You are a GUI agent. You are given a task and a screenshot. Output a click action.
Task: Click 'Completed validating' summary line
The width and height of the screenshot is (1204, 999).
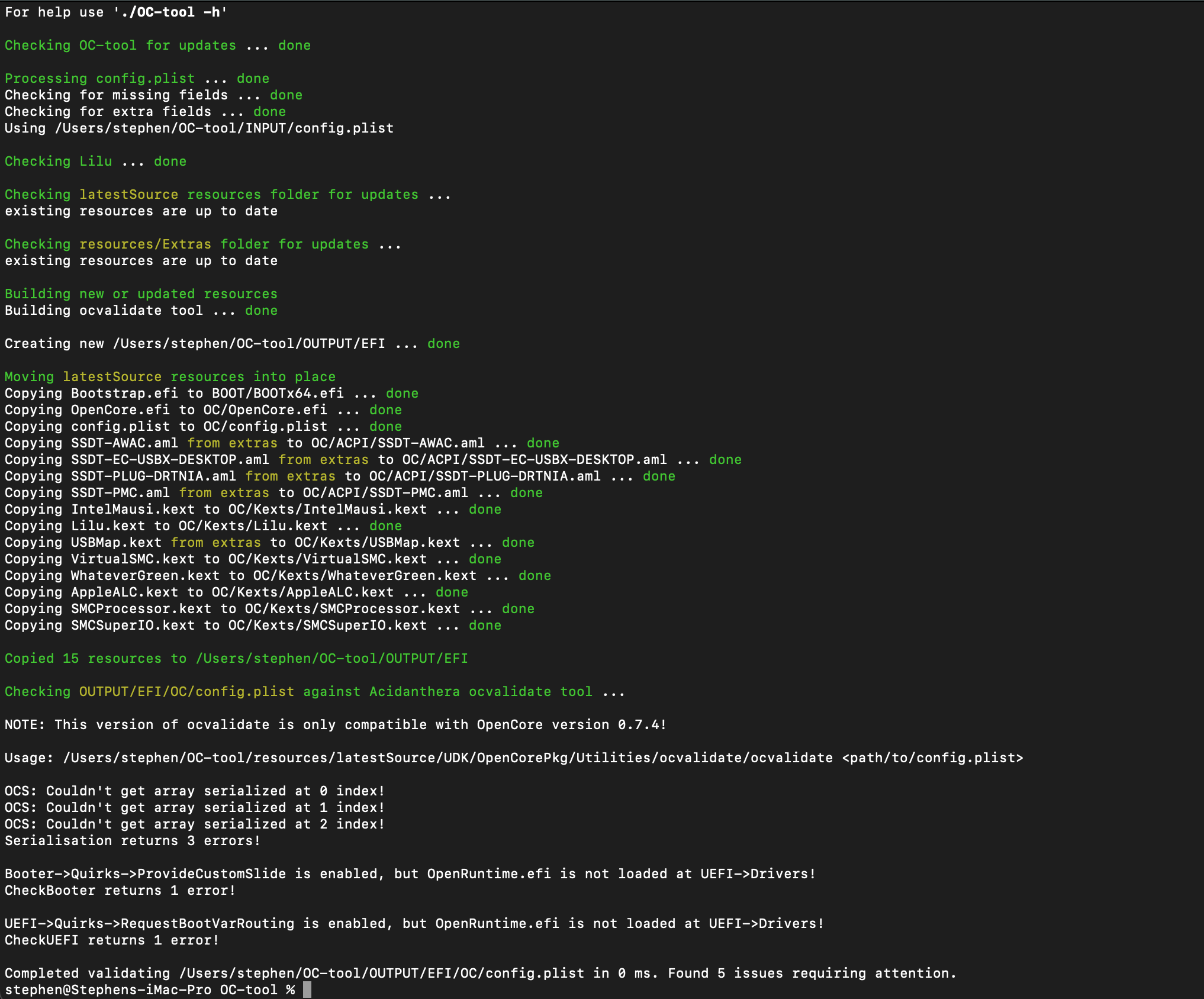481,973
